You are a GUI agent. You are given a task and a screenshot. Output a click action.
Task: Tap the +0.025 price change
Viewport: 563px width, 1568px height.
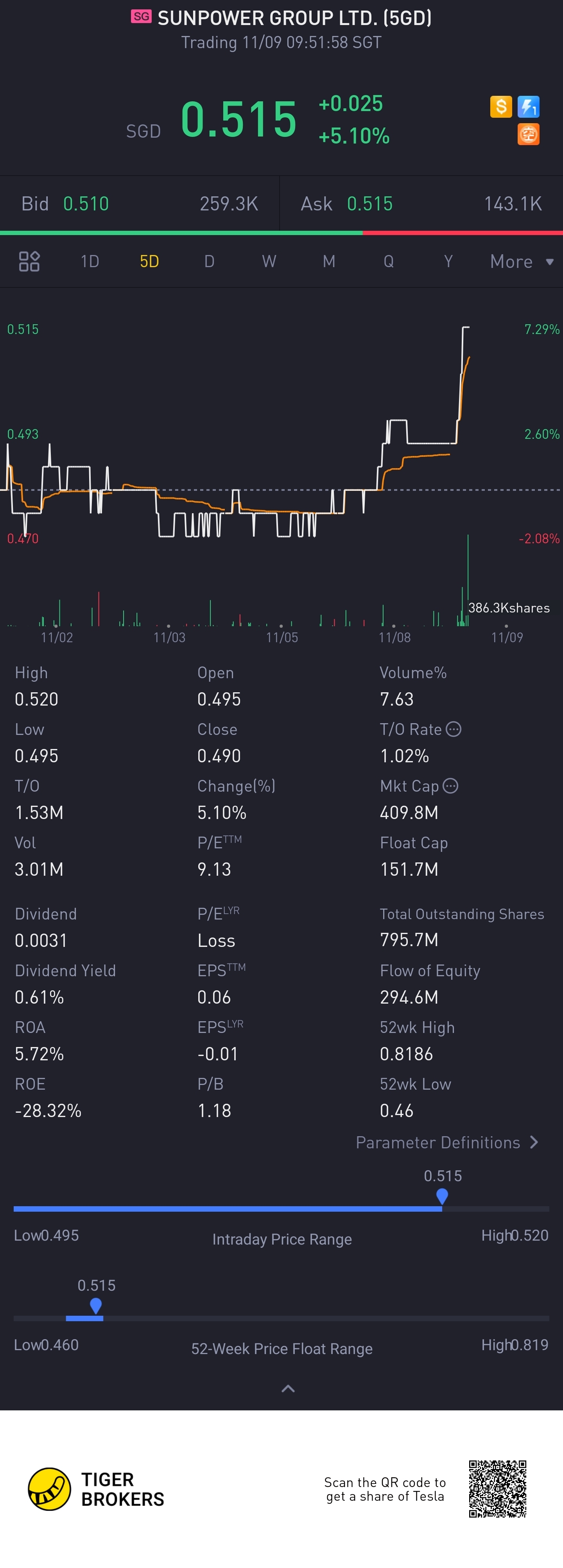point(351,104)
